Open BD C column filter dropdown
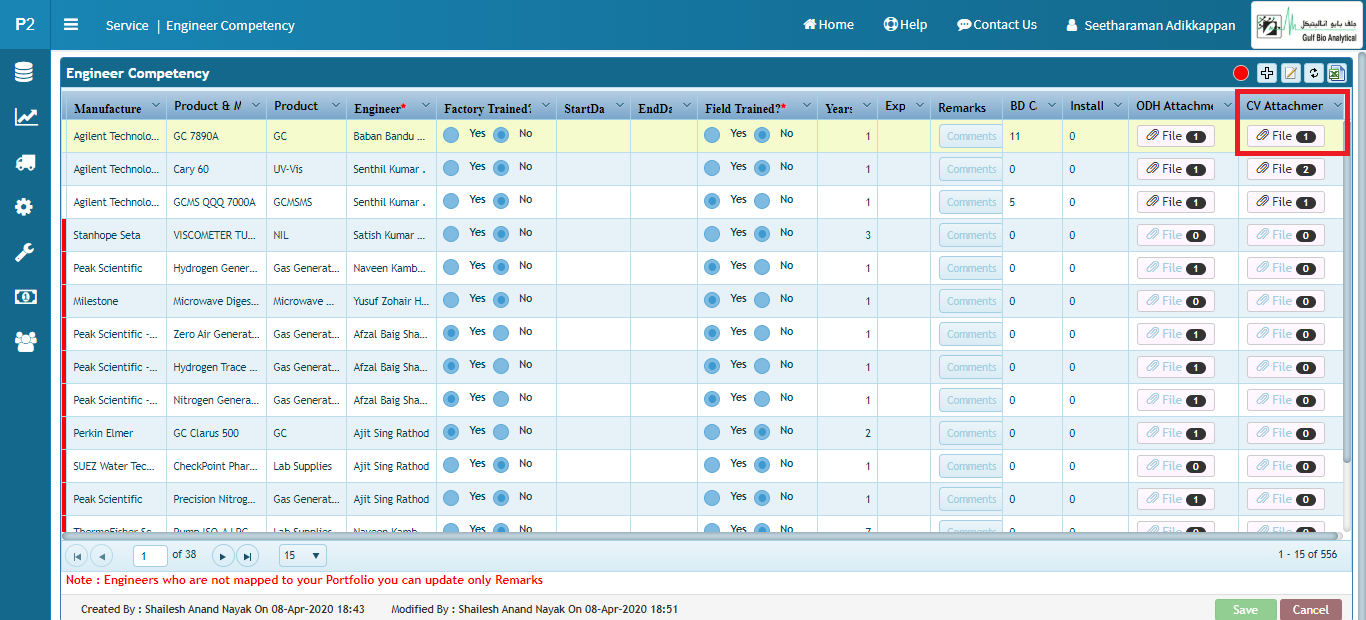 tap(1050, 106)
